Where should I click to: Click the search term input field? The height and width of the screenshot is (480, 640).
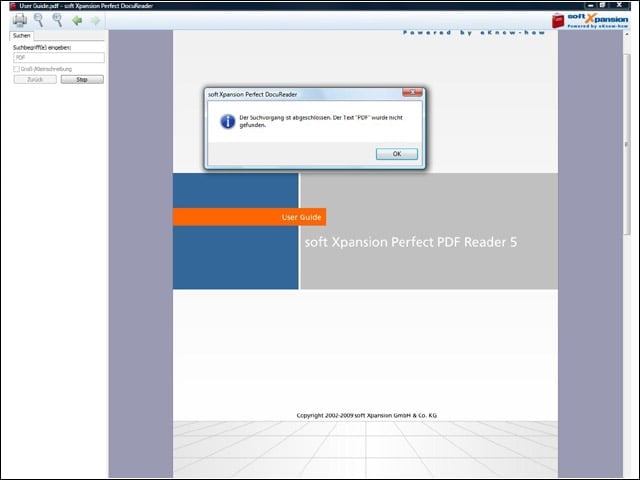(59, 58)
